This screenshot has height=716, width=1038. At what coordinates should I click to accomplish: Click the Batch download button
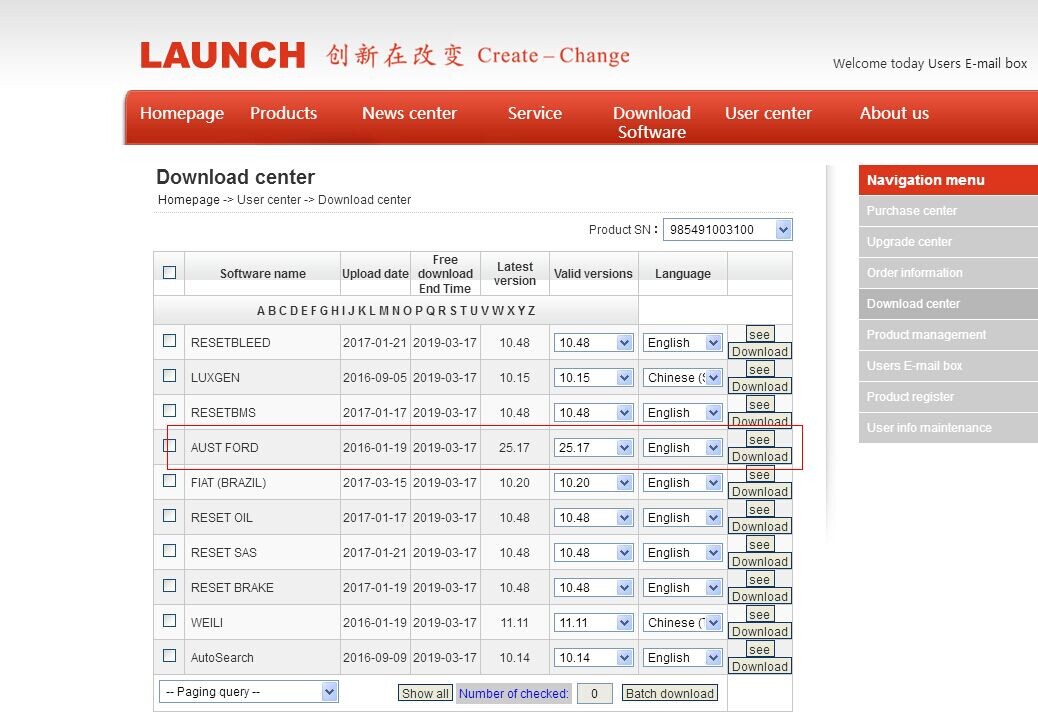tap(670, 694)
